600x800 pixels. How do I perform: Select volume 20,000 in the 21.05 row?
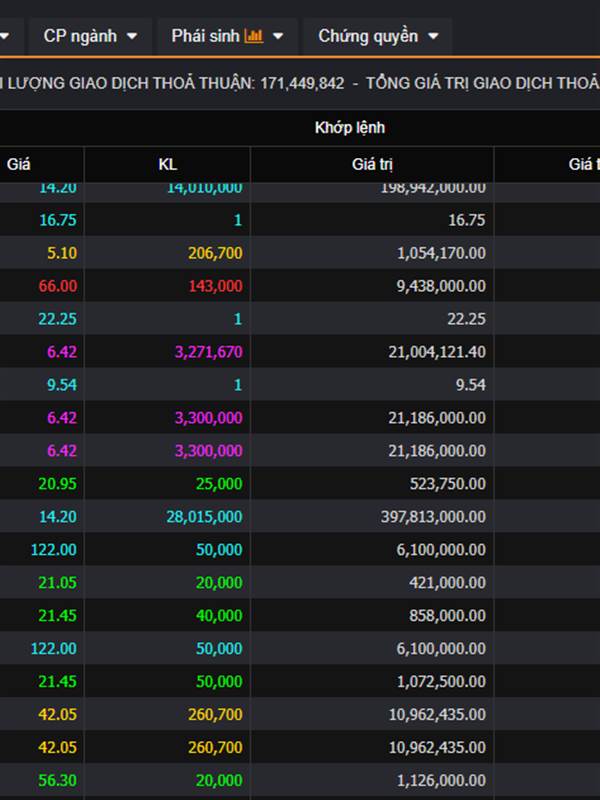[x=219, y=583]
